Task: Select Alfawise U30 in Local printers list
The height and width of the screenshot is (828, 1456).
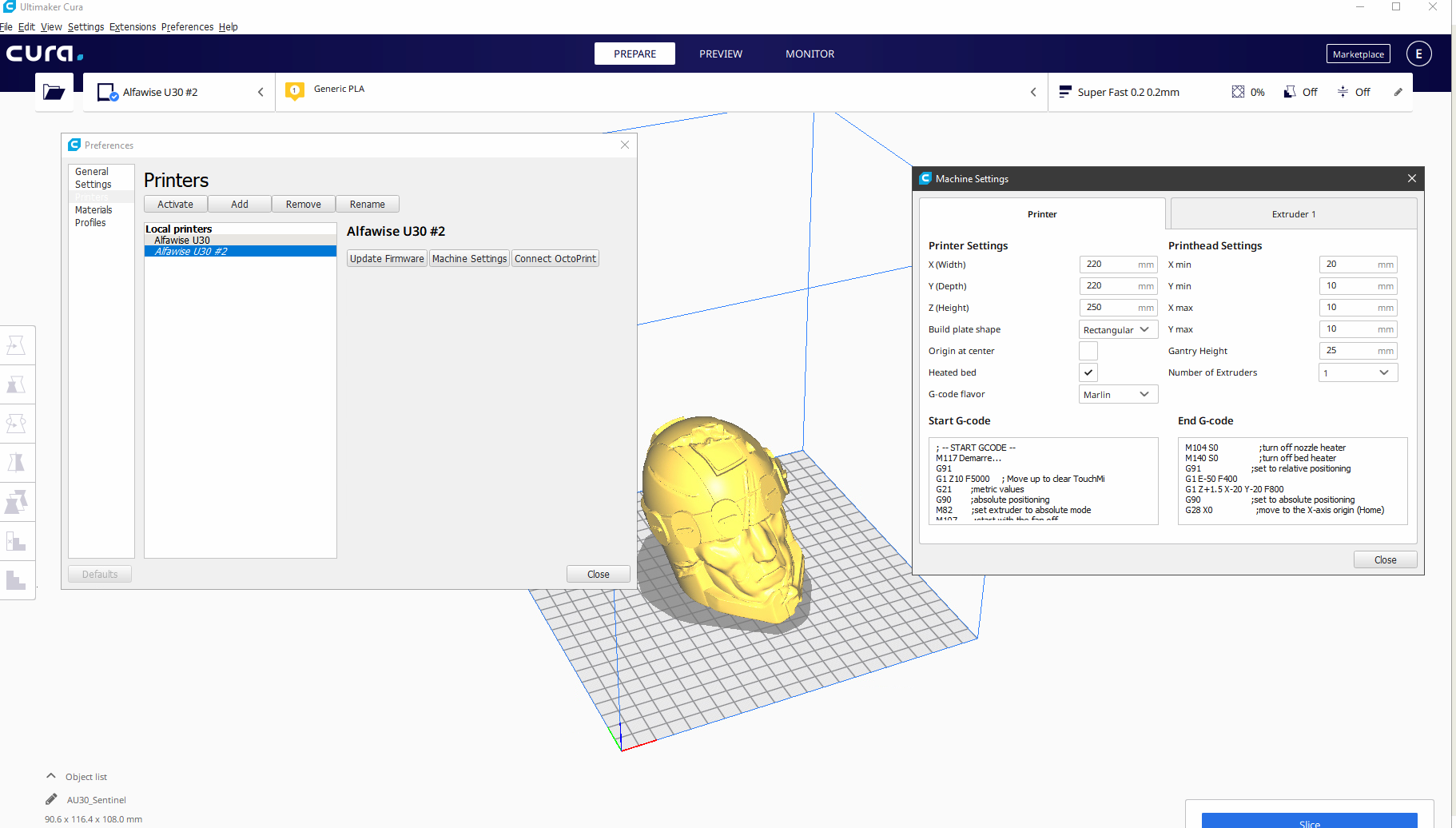Action: click(240, 240)
